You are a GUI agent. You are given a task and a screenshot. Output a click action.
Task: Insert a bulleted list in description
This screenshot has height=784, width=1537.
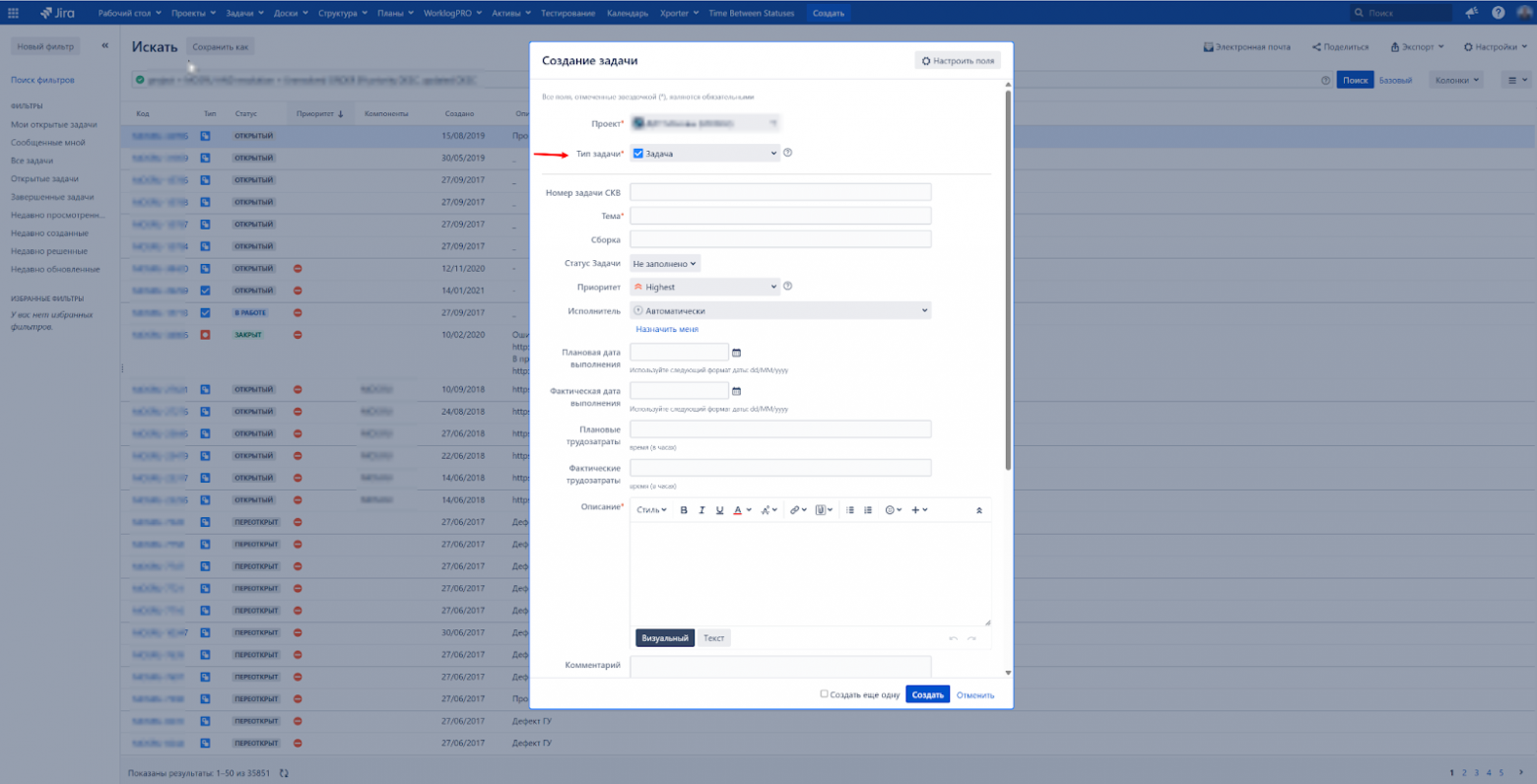[849, 509]
